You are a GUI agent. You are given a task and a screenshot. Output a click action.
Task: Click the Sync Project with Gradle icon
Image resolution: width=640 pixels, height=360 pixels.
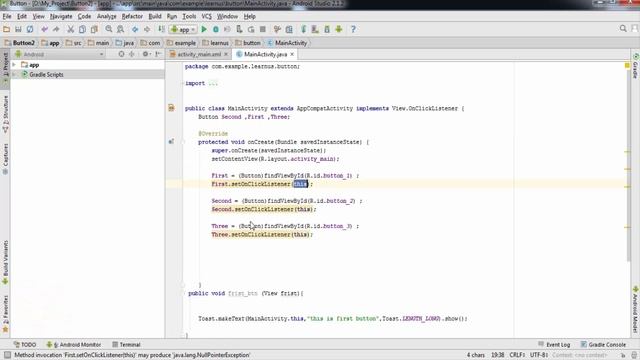304,29
